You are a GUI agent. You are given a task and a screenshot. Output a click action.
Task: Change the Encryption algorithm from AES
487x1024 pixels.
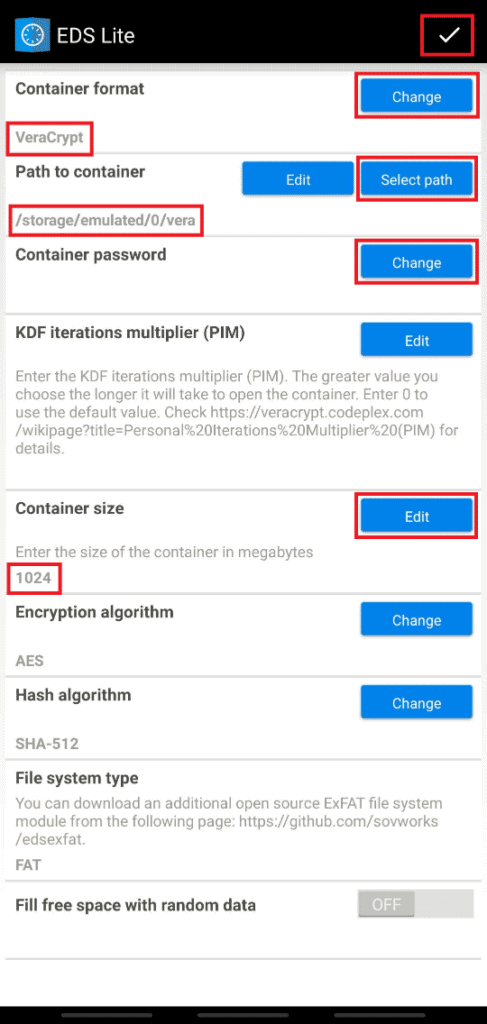(416, 620)
